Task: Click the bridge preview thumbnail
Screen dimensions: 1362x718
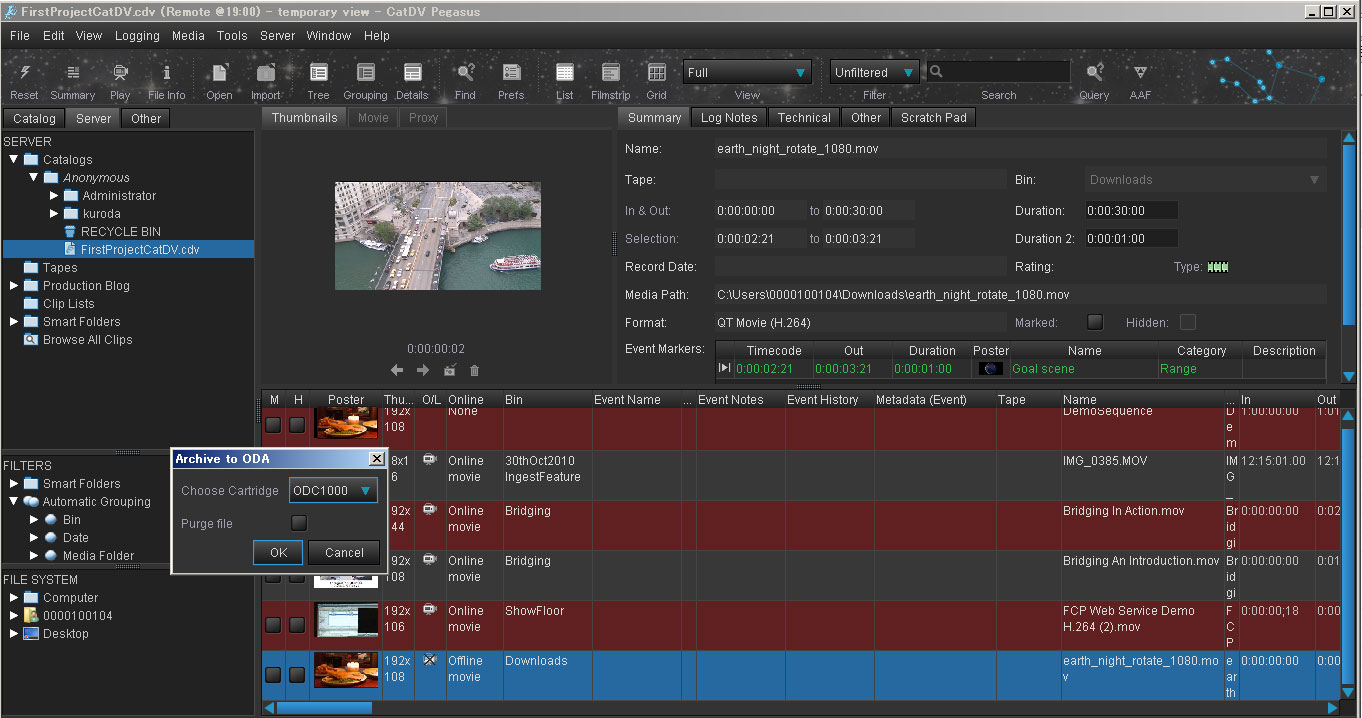Action: [438, 235]
